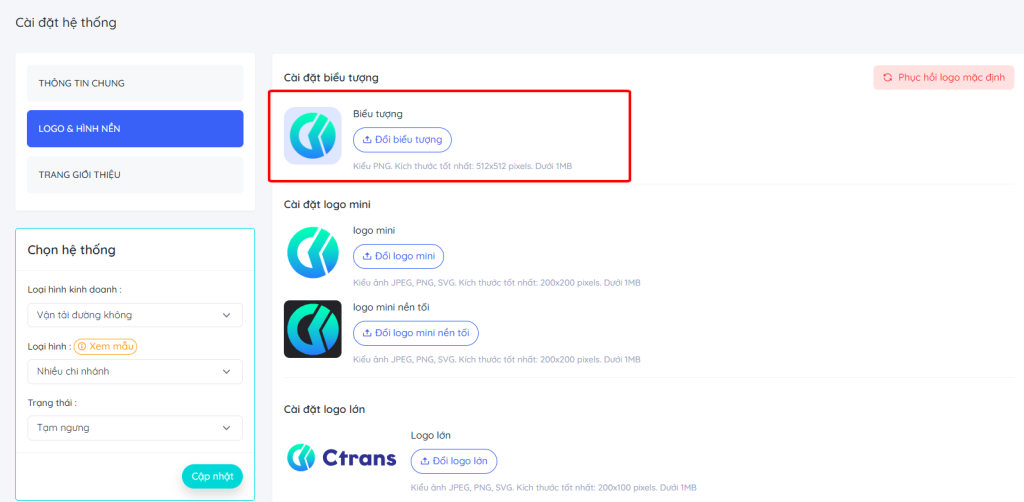Viewport: 1024px width, 502px height.
Task: Click the dark-background logo mini thumbnail
Action: point(313,329)
